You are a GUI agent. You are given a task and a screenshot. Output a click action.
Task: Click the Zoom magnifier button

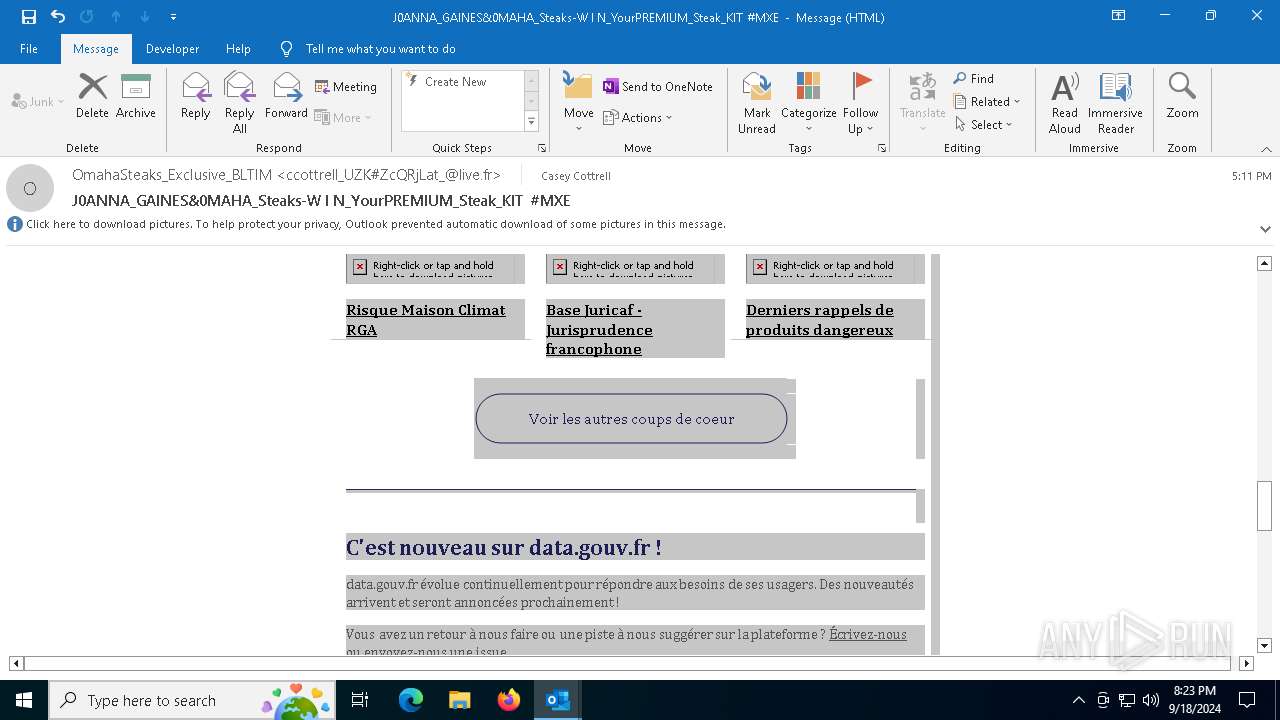[x=1182, y=96]
